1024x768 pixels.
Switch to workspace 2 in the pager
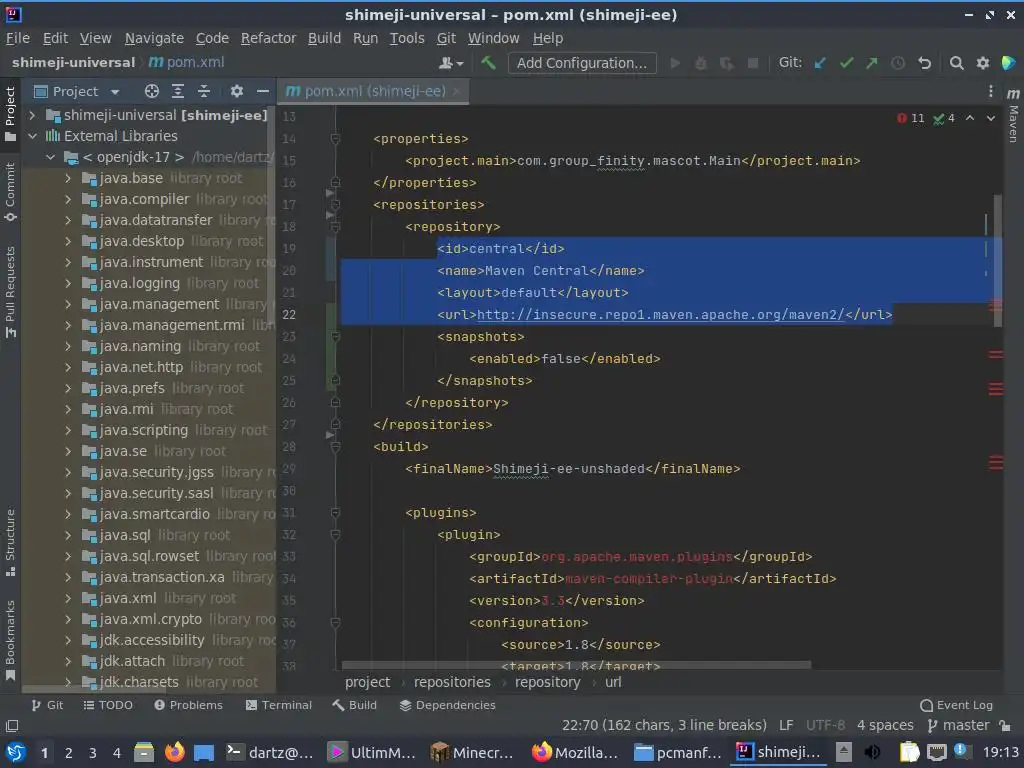click(x=68, y=752)
